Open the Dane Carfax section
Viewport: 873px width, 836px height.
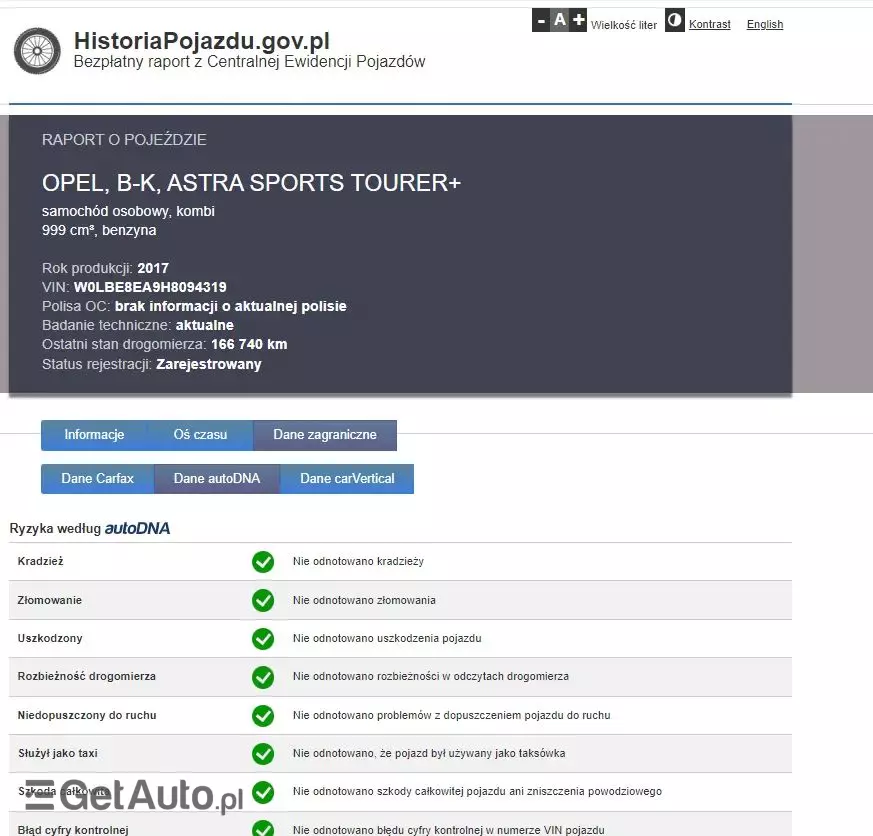[96, 478]
